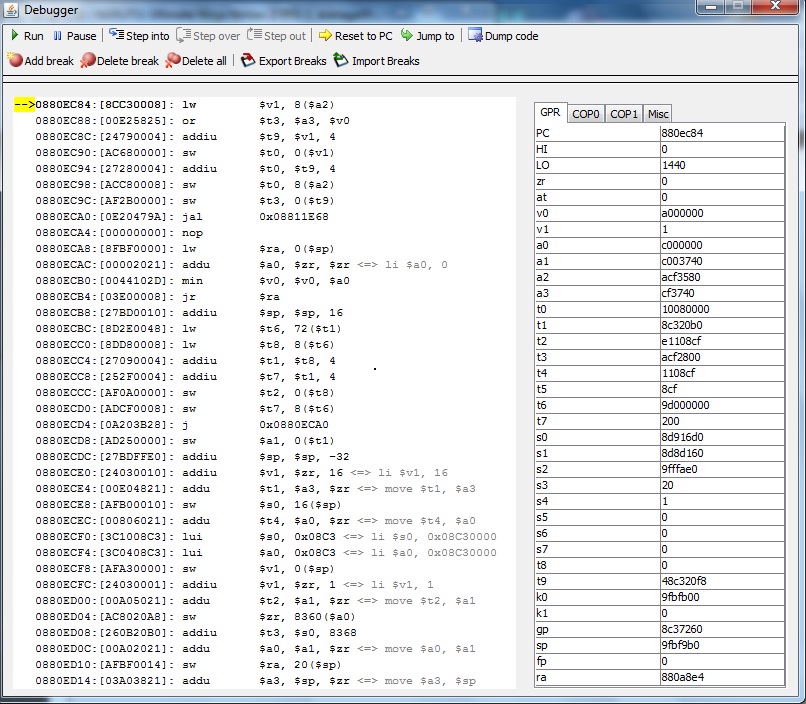Screen dimensions: 806x704
Task: Choose the Step into label
Action: pyautogui.click(x=148, y=36)
